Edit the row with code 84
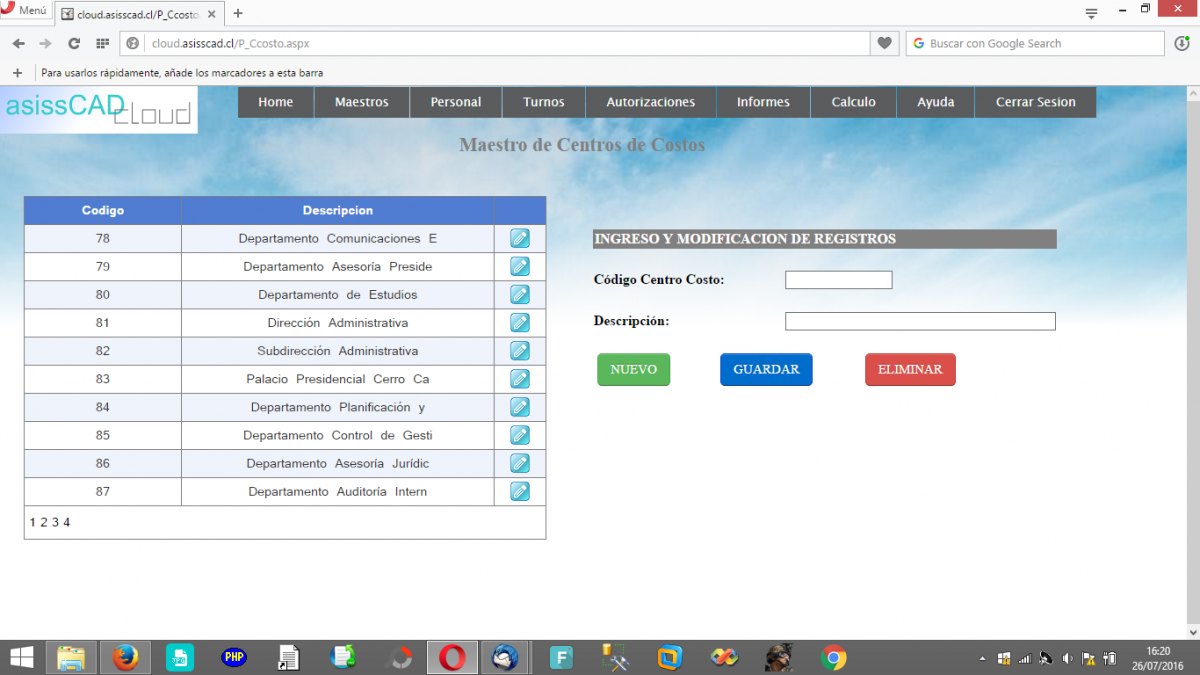Screen dimensions: 1200x675 (520, 406)
